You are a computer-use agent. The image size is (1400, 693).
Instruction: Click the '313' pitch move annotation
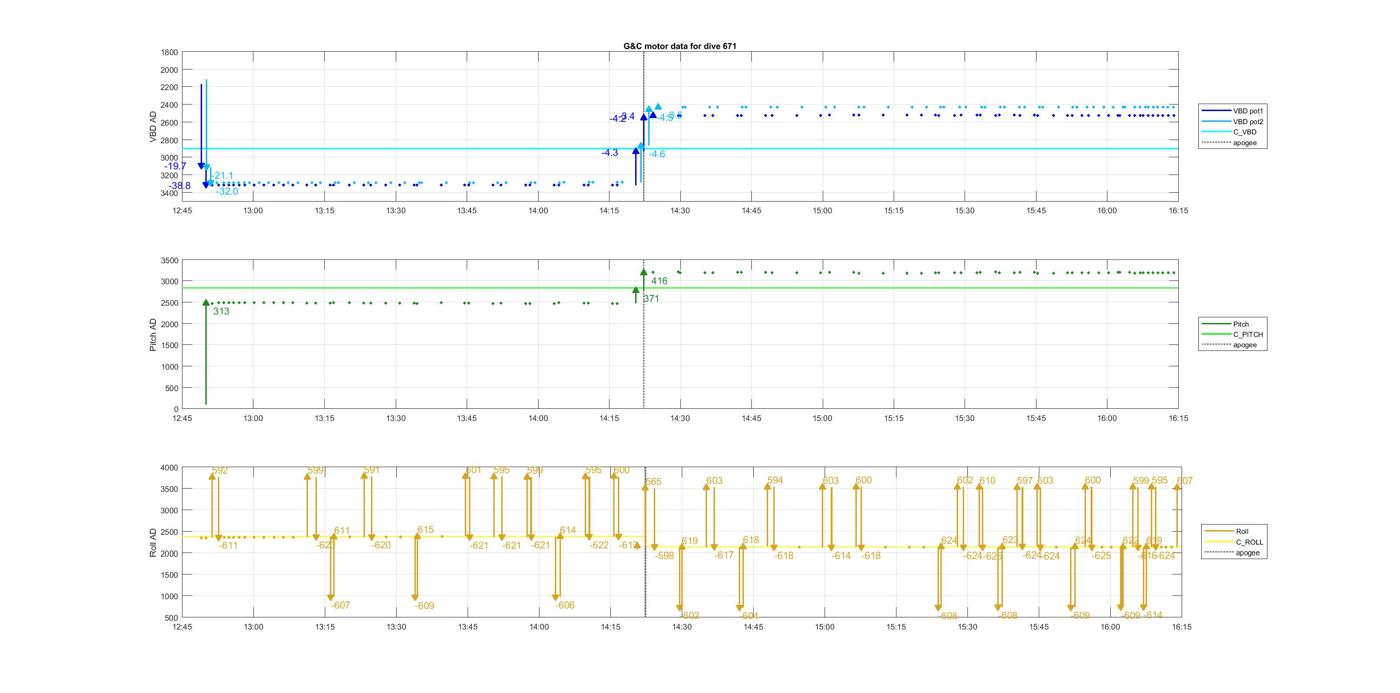click(x=221, y=312)
